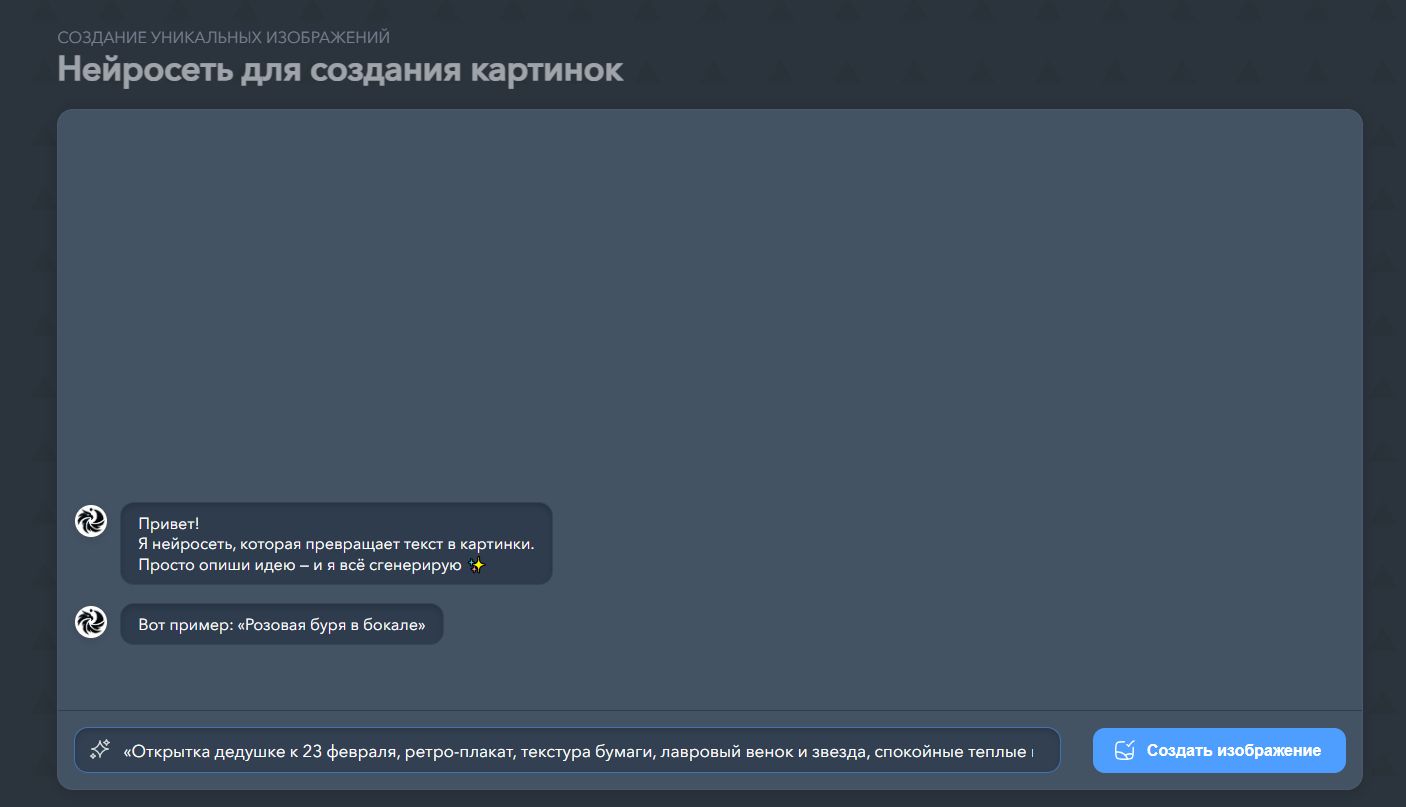Click the "СОЗДАНИЕ УНИКАЛЬНЫХ ИЗОБРАЖЕНИЙ" subtitle
The width and height of the screenshot is (1406, 807).
223,37
